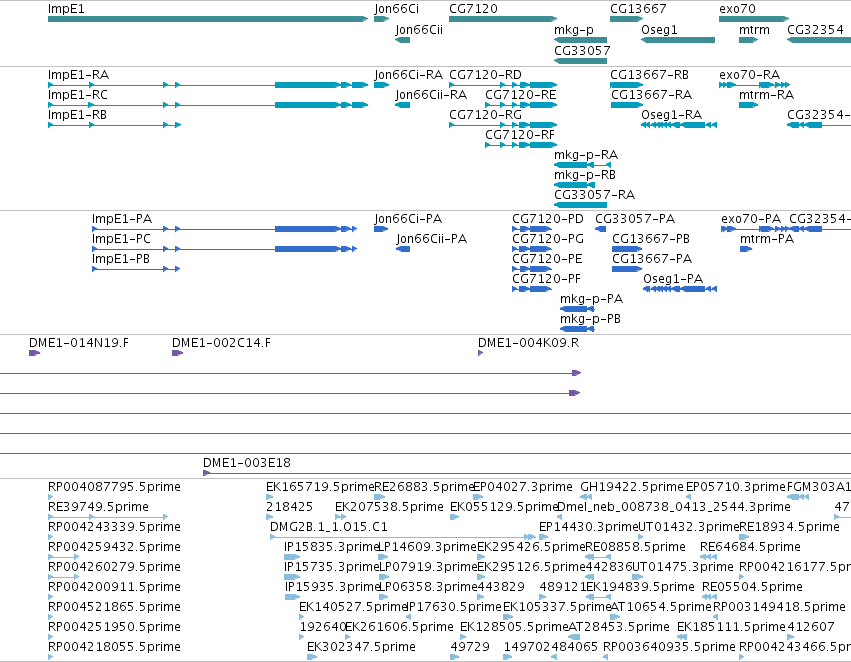Select protein mkg-p-PB
Image resolution: width=851 pixels, height=662 pixels.
(577, 329)
